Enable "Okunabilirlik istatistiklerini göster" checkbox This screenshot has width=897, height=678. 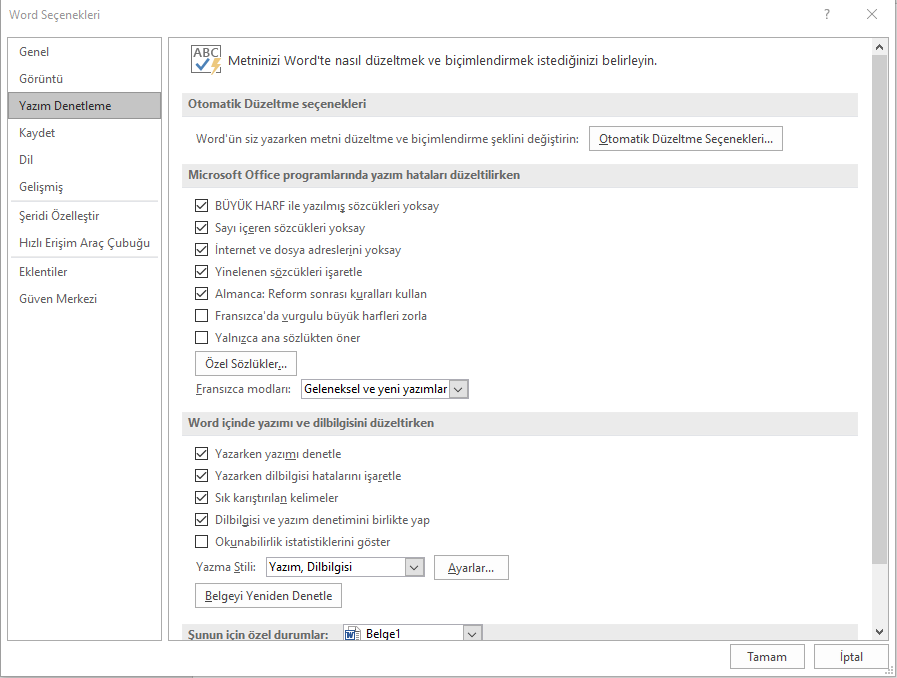(202, 542)
